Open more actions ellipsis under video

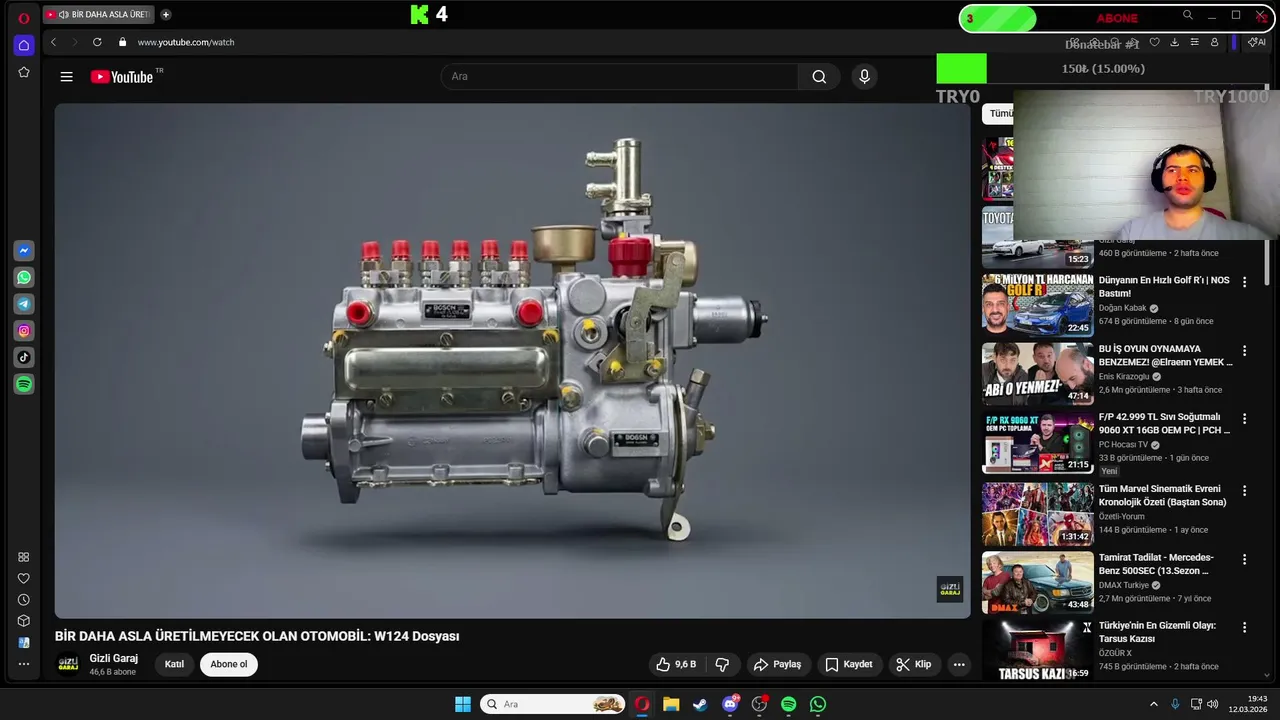tap(959, 664)
